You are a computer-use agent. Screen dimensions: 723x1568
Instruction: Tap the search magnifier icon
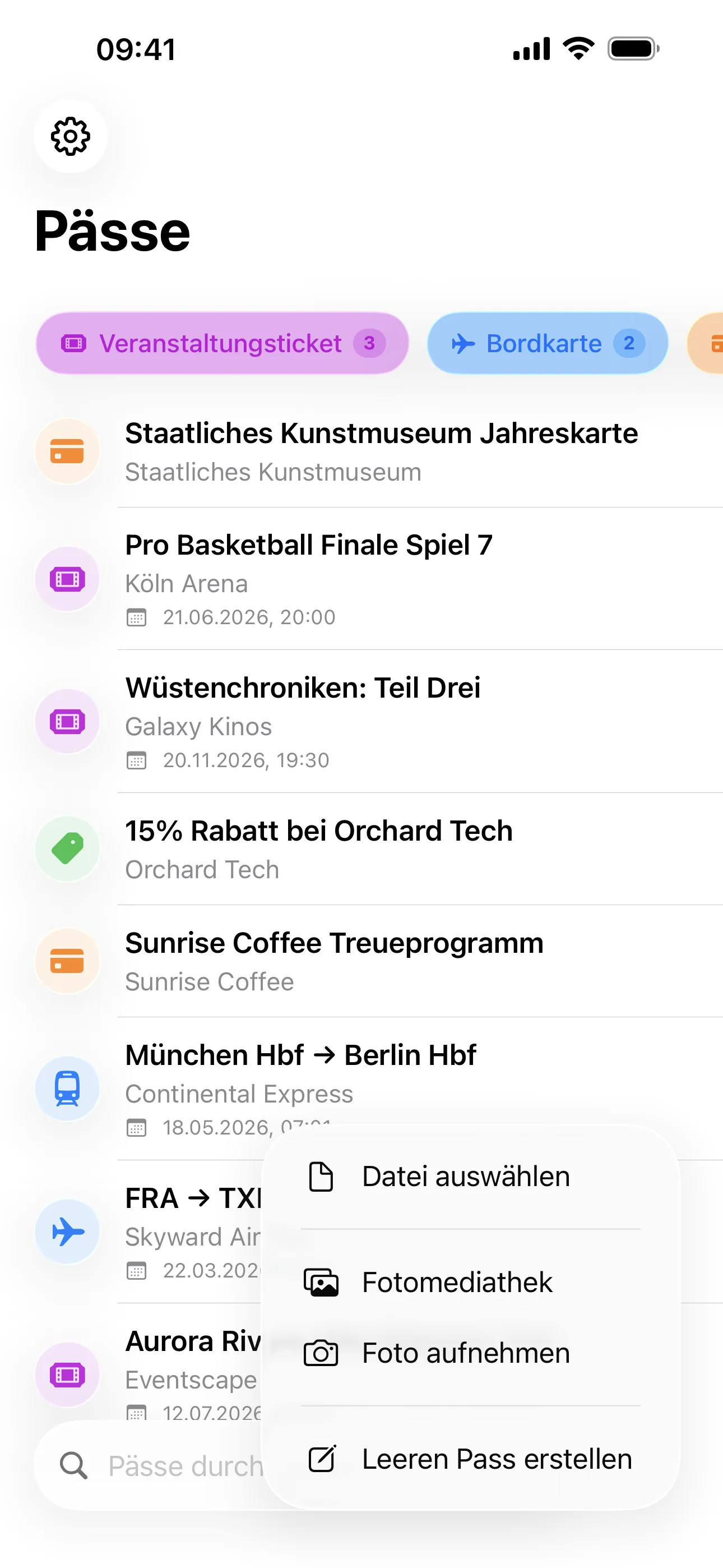point(73,1466)
